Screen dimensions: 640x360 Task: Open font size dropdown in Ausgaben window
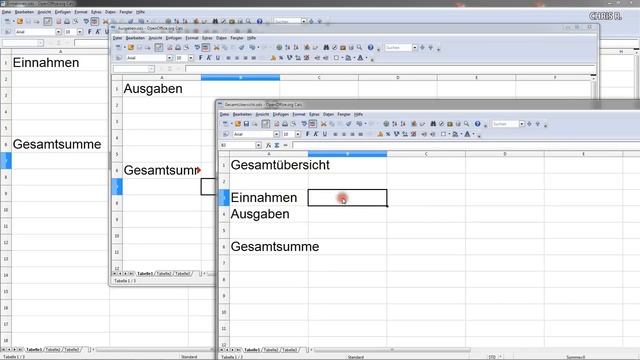pos(191,58)
